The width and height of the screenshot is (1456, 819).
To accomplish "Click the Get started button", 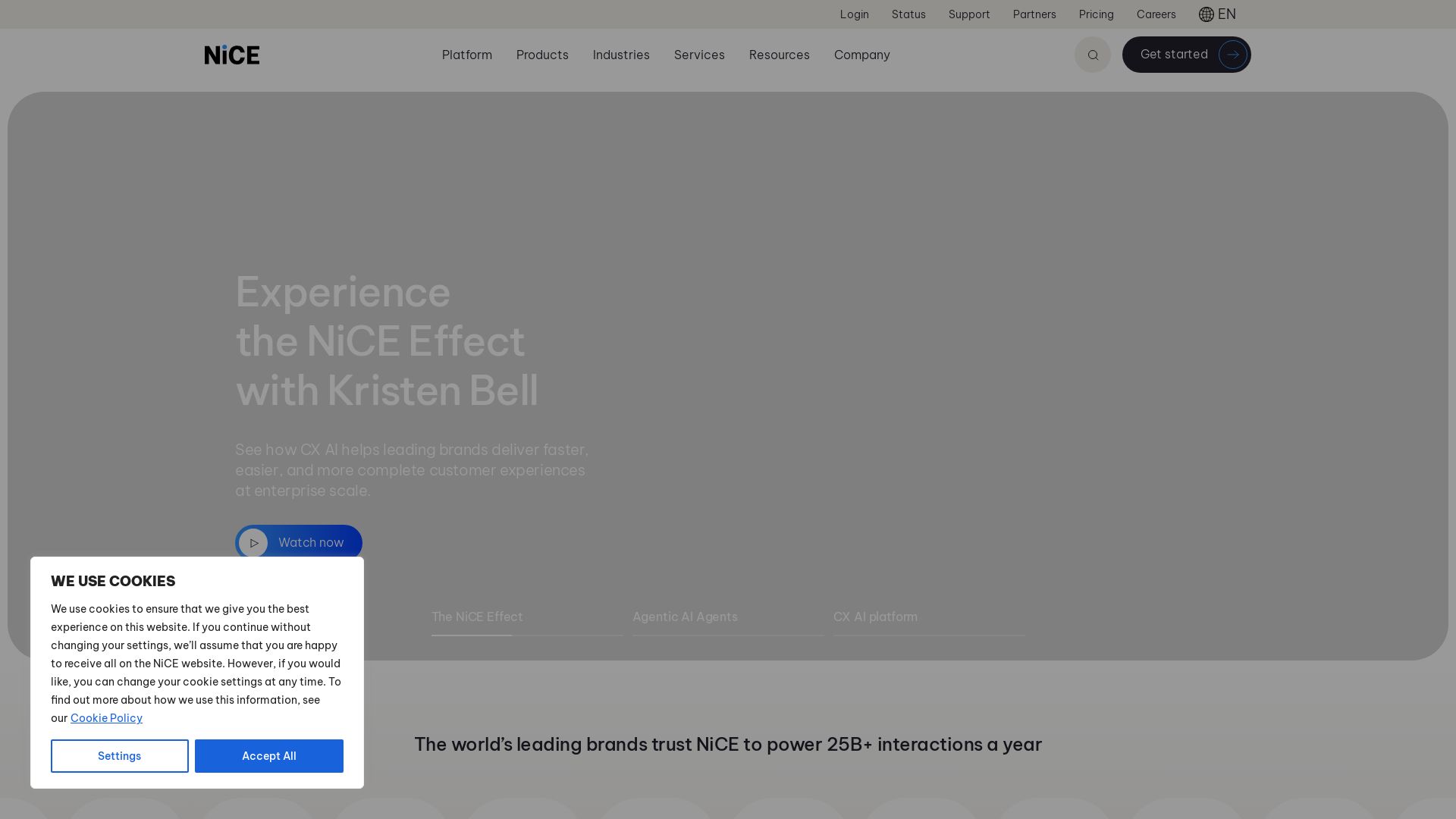I will (1187, 55).
